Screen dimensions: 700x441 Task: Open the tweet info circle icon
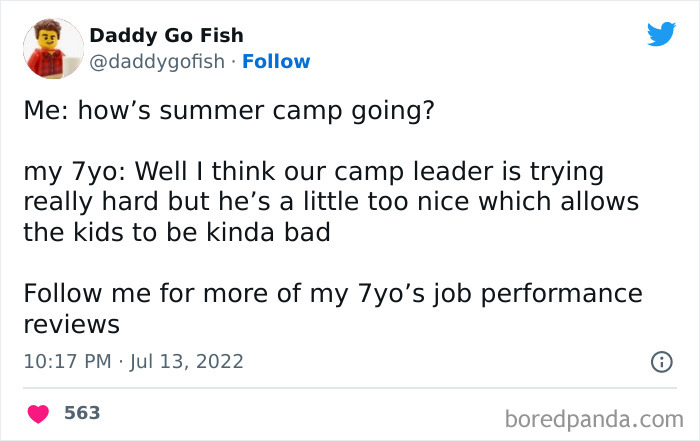[661, 362]
